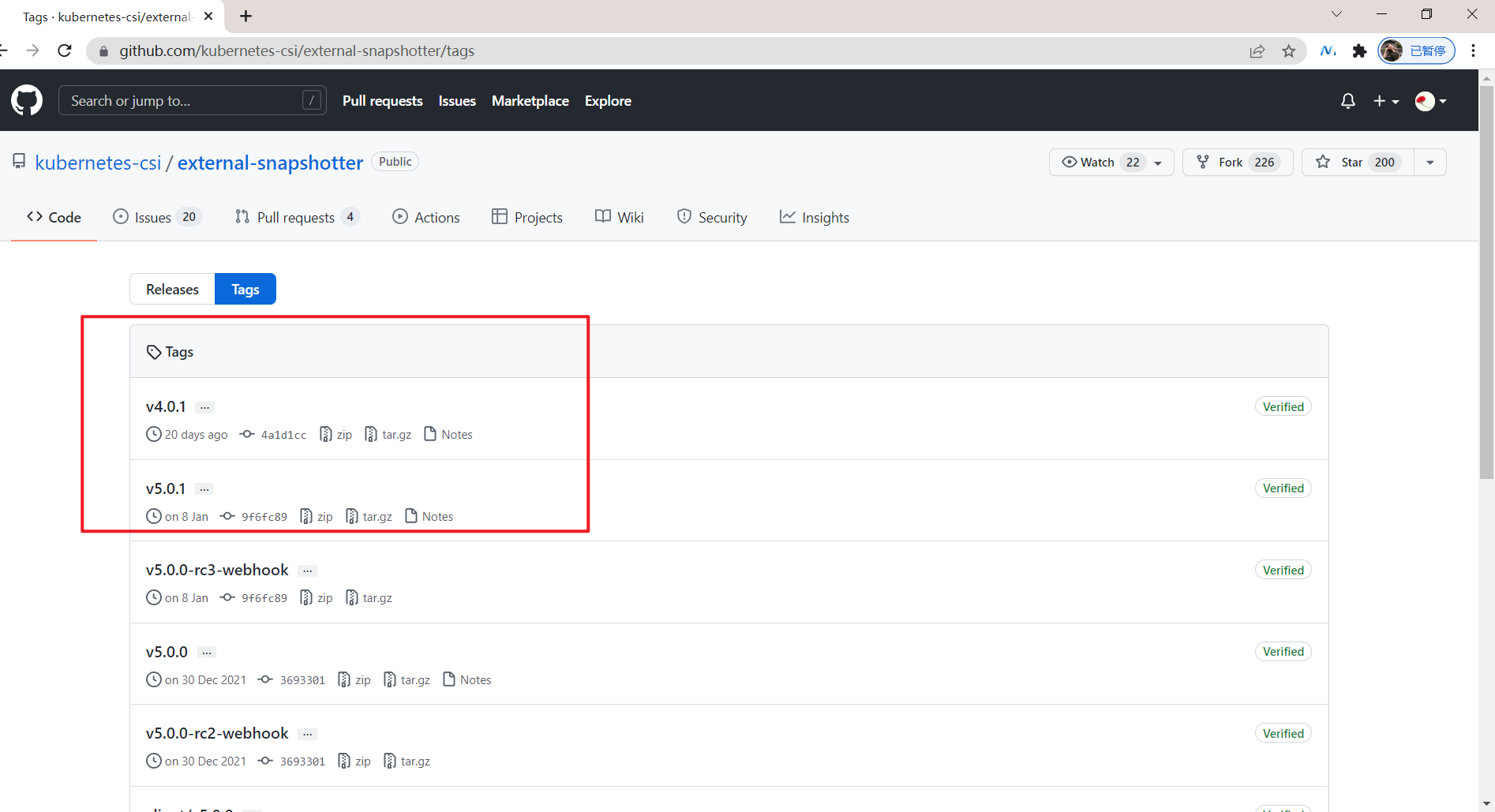
Task: Open Explore in top navigation
Action: (x=608, y=101)
